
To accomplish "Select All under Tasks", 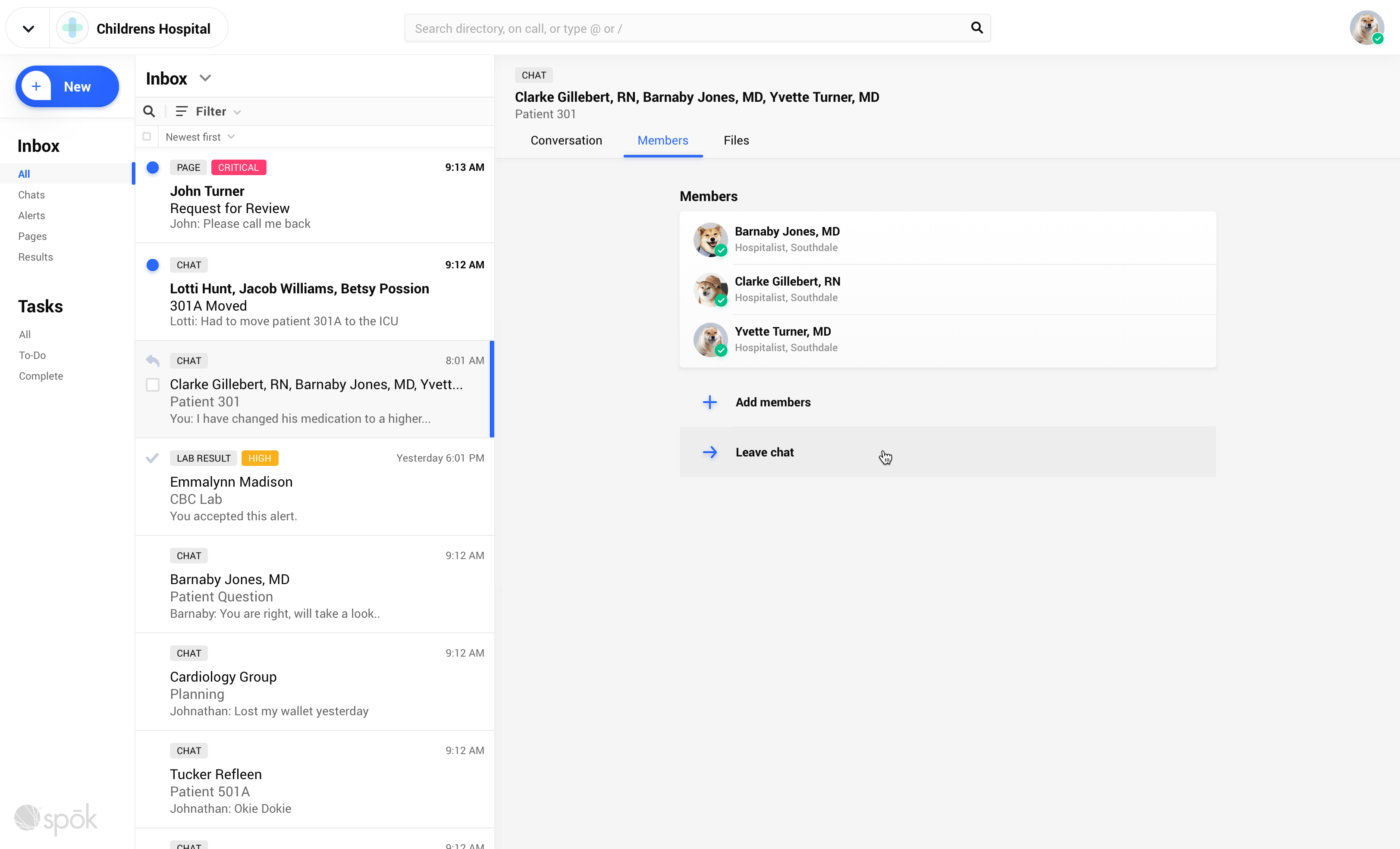I will (x=25, y=335).
